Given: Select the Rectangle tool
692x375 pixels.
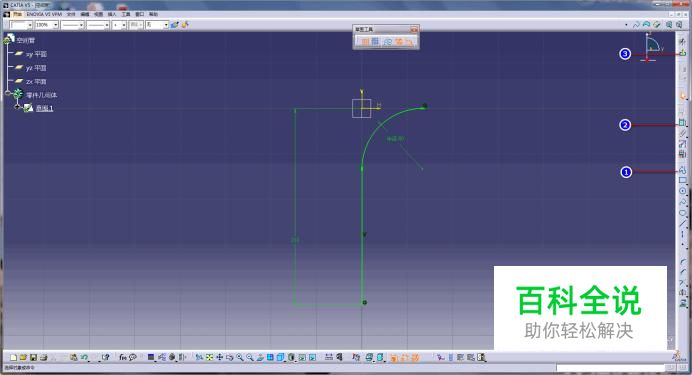Looking at the screenshot, I should 682,180.
